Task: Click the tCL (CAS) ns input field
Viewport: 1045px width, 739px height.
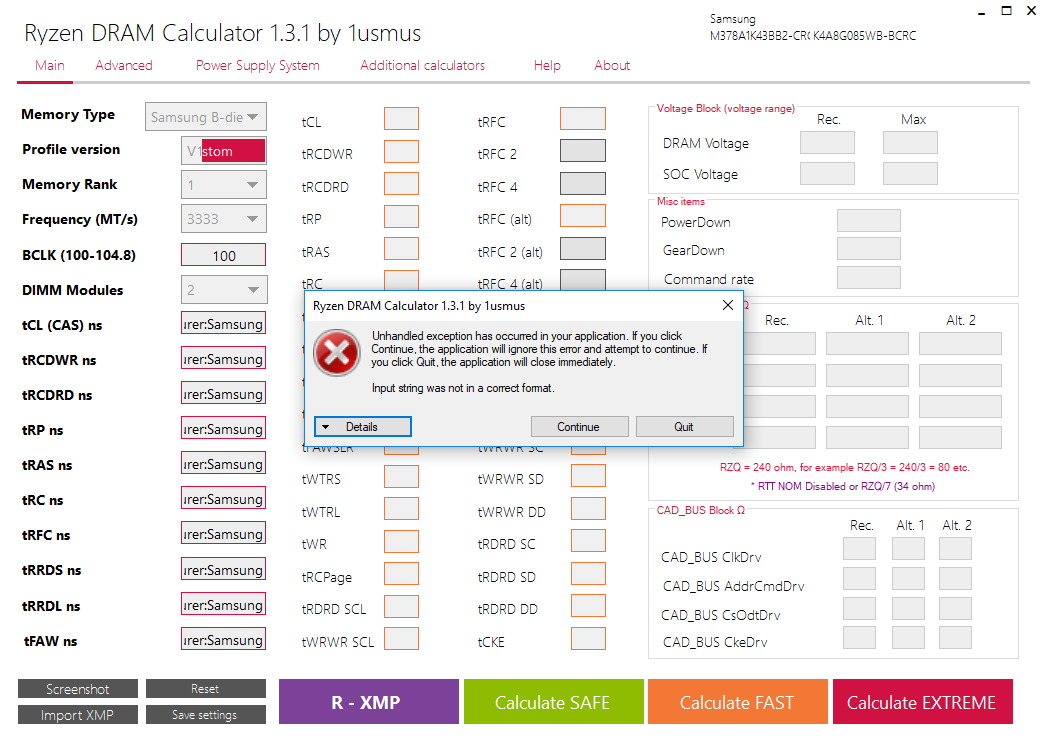Action: pyautogui.click(x=223, y=324)
